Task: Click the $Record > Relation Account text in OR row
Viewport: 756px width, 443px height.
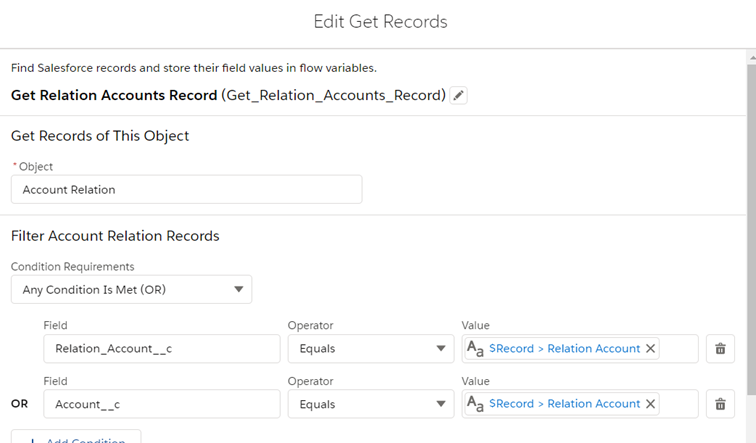Action: tap(564, 404)
